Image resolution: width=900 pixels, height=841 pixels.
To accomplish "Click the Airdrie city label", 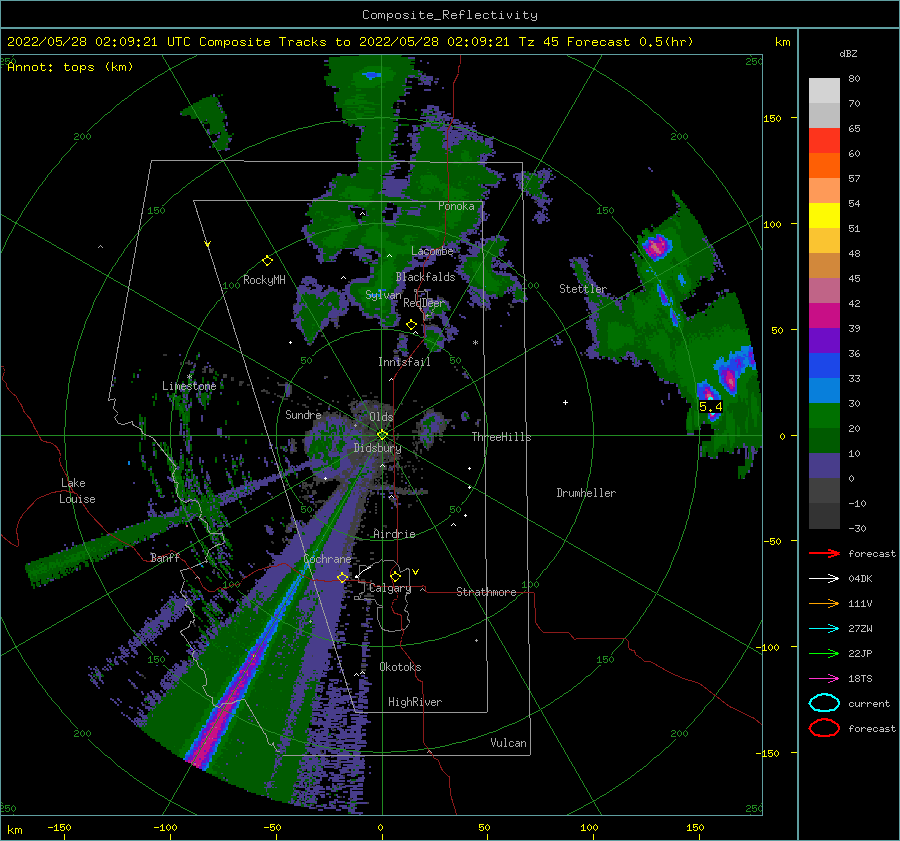I will tap(394, 534).
